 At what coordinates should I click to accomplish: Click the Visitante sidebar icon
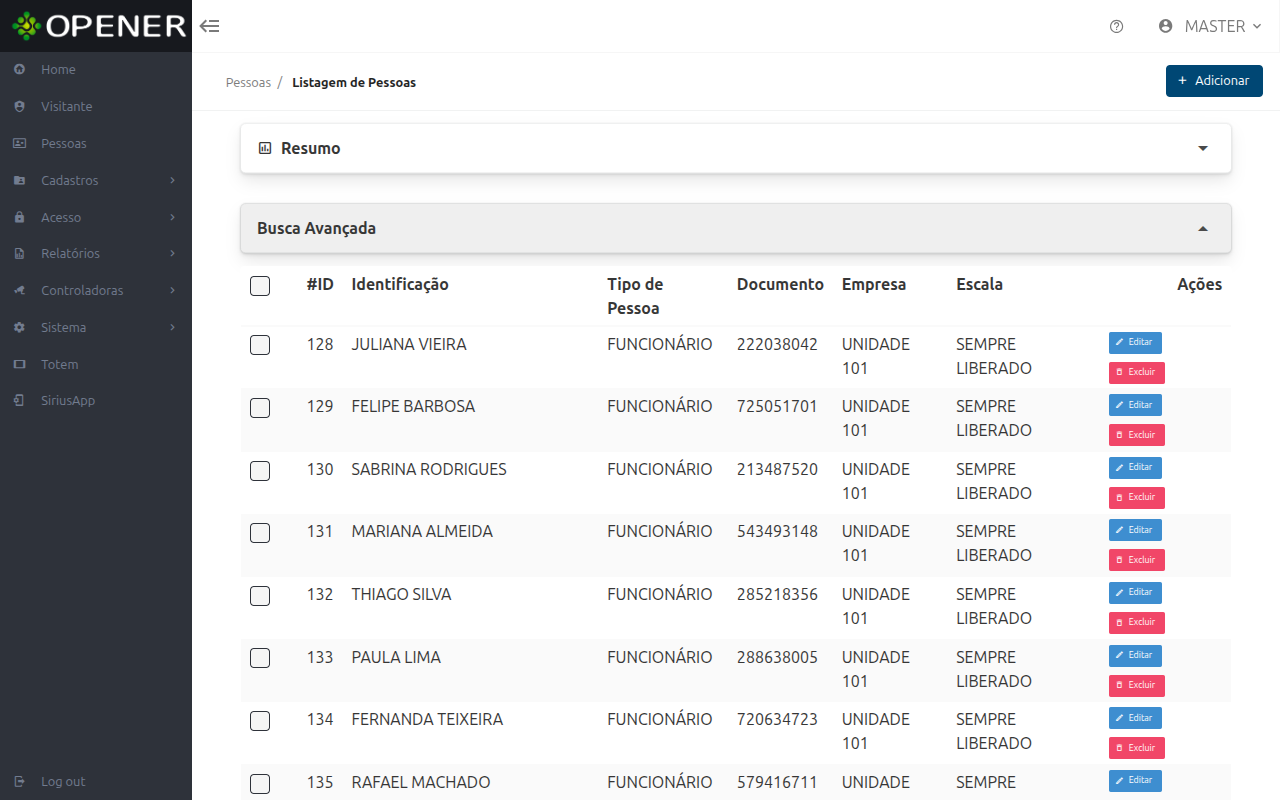pyautogui.click(x=19, y=106)
